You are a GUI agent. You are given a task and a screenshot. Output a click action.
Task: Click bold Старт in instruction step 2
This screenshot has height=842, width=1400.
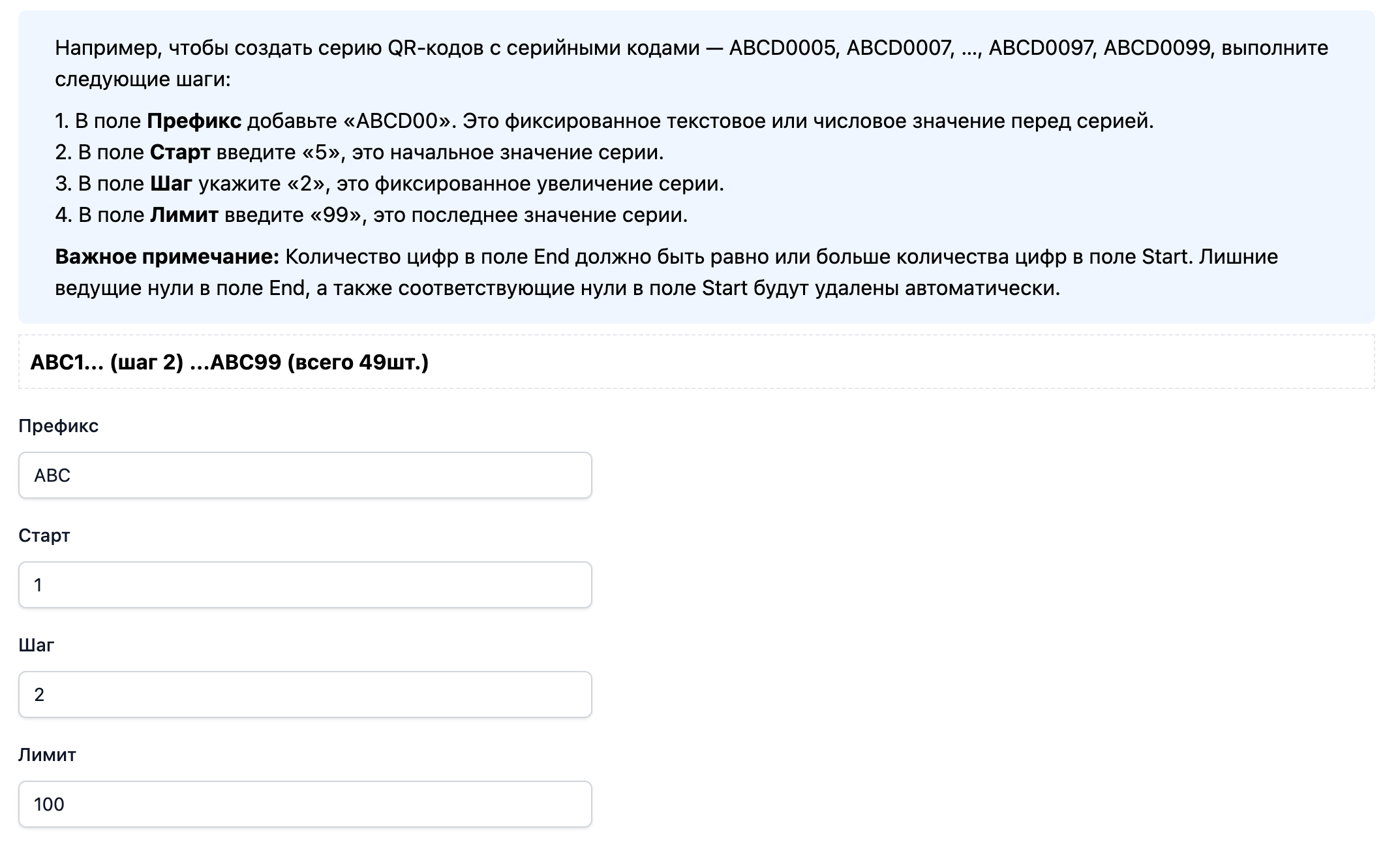pyautogui.click(x=180, y=152)
